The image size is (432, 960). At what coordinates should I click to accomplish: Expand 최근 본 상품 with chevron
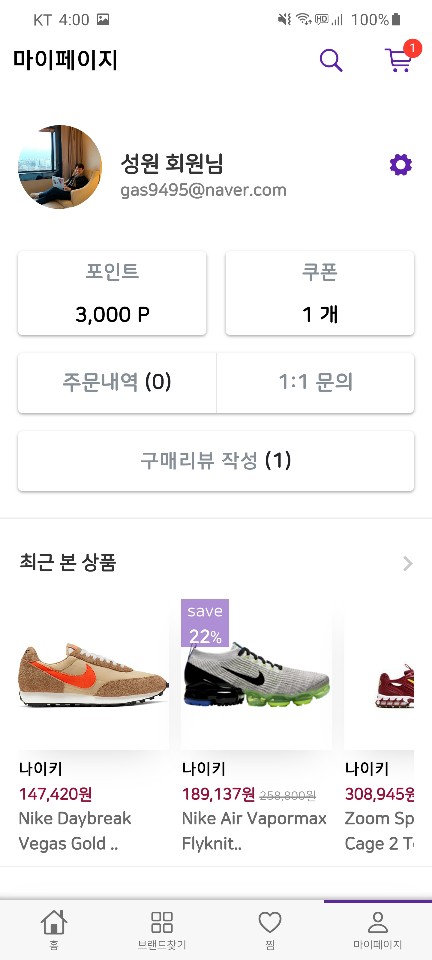pos(408,564)
